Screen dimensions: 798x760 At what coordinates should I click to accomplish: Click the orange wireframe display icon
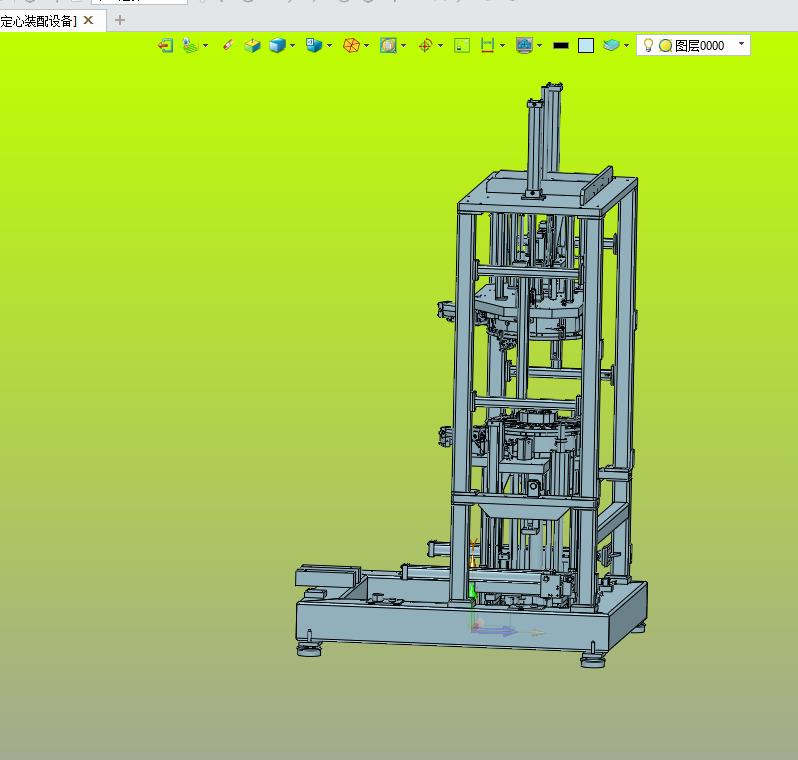(351, 45)
